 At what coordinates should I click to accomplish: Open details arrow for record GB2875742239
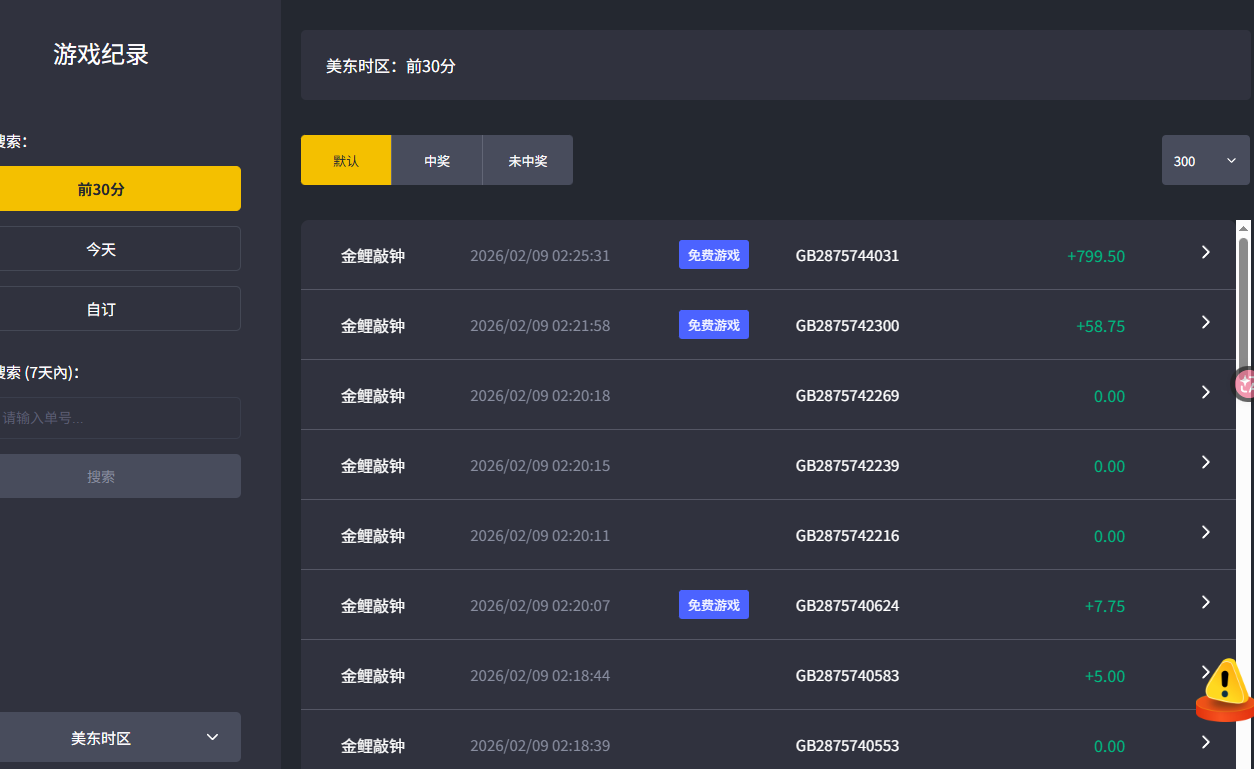click(x=1205, y=463)
